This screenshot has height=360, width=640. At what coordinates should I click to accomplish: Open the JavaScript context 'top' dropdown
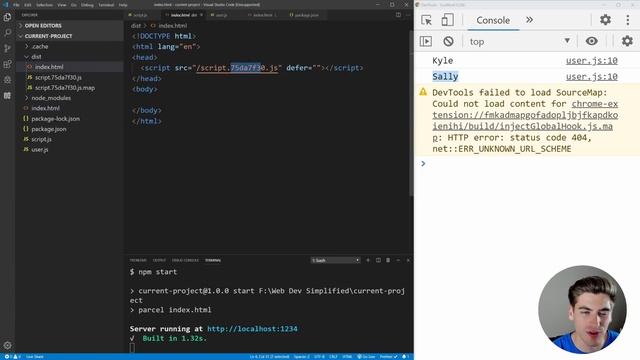[x=520, y=41]
